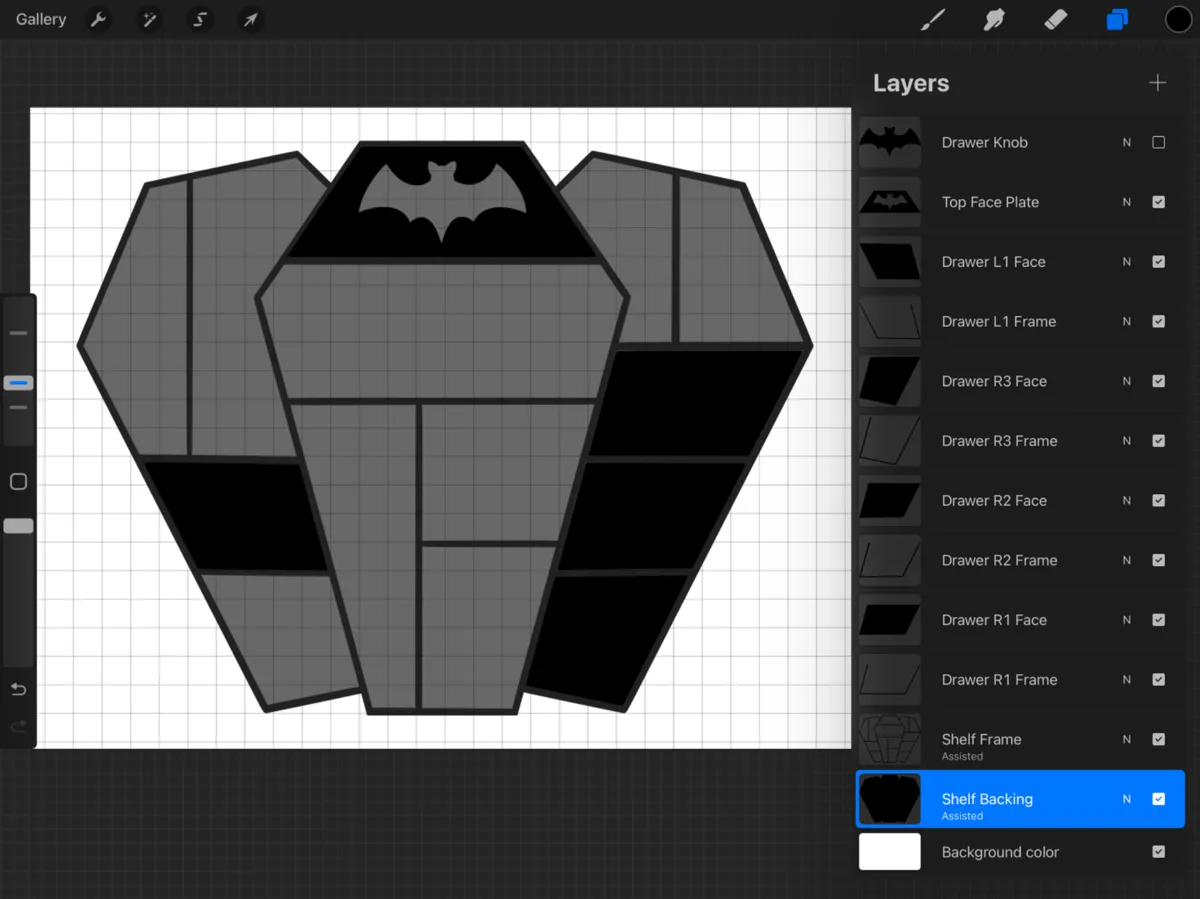Close the Layers panel via layers icon
This screenshot has width=1200, height=899.
tap(1117, 20)
